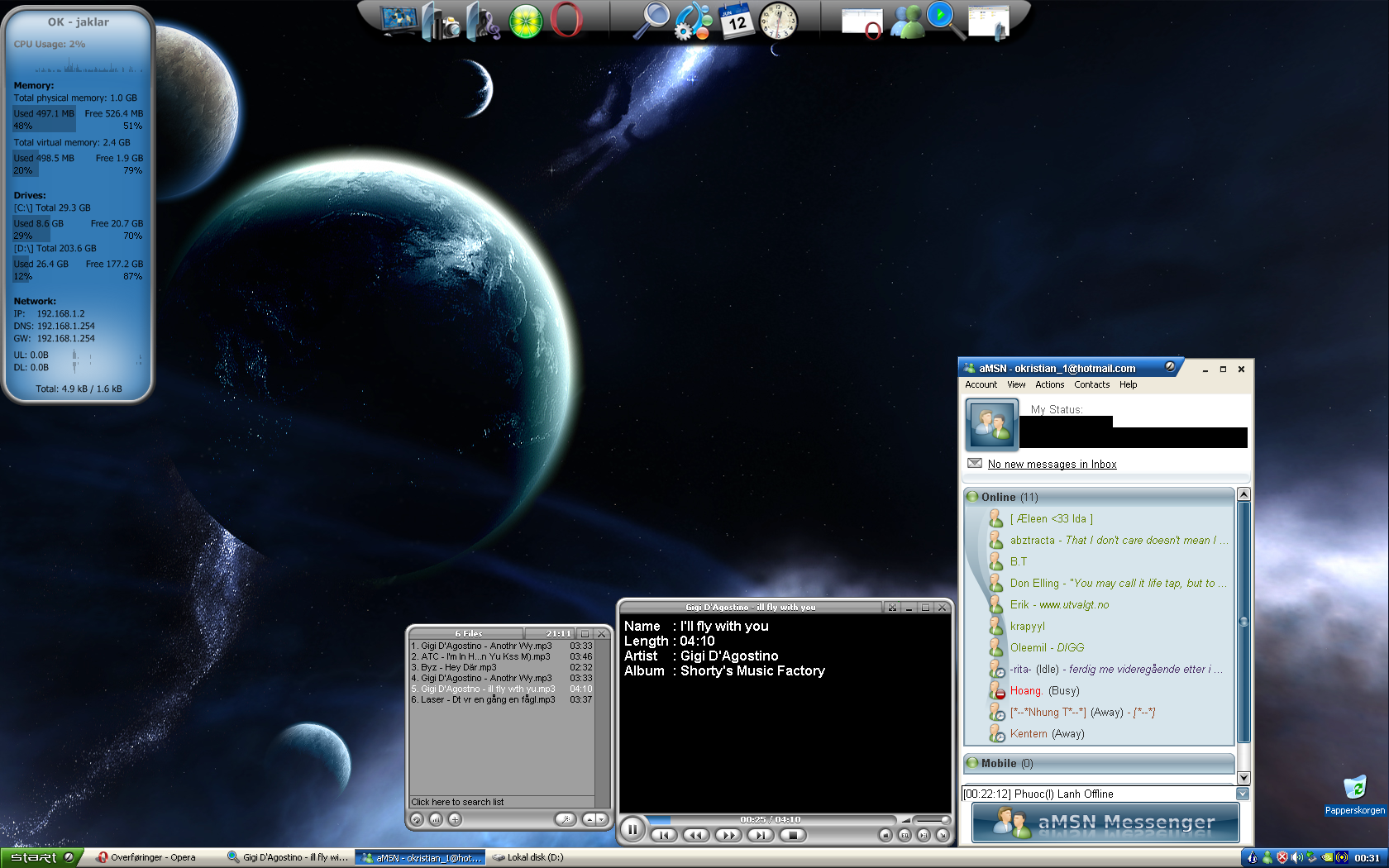This screenshot has height=868, width=1389.
Task: Select track 2 ATC in the playlist
Action: [x=502, y=656]
